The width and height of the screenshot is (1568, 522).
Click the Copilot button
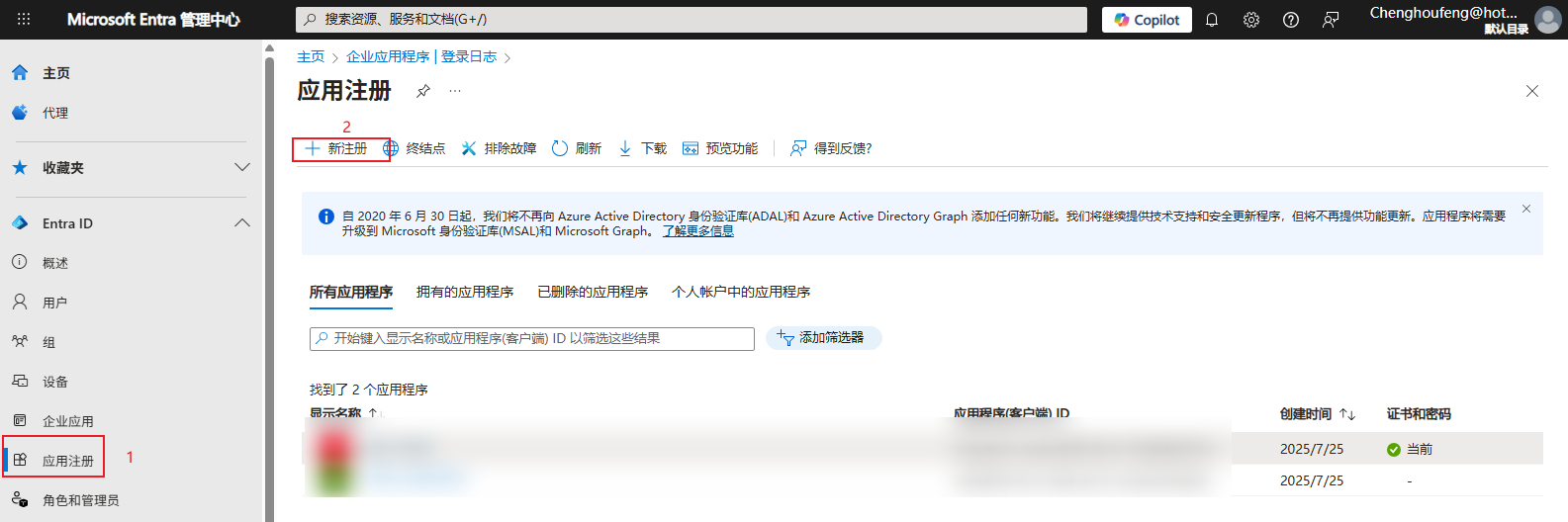1147,20
